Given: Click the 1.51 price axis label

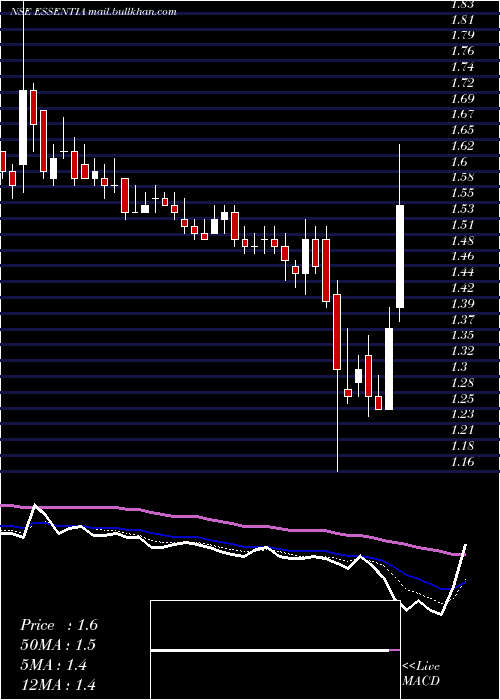Looking at the screenshot, I should point(462,225).
